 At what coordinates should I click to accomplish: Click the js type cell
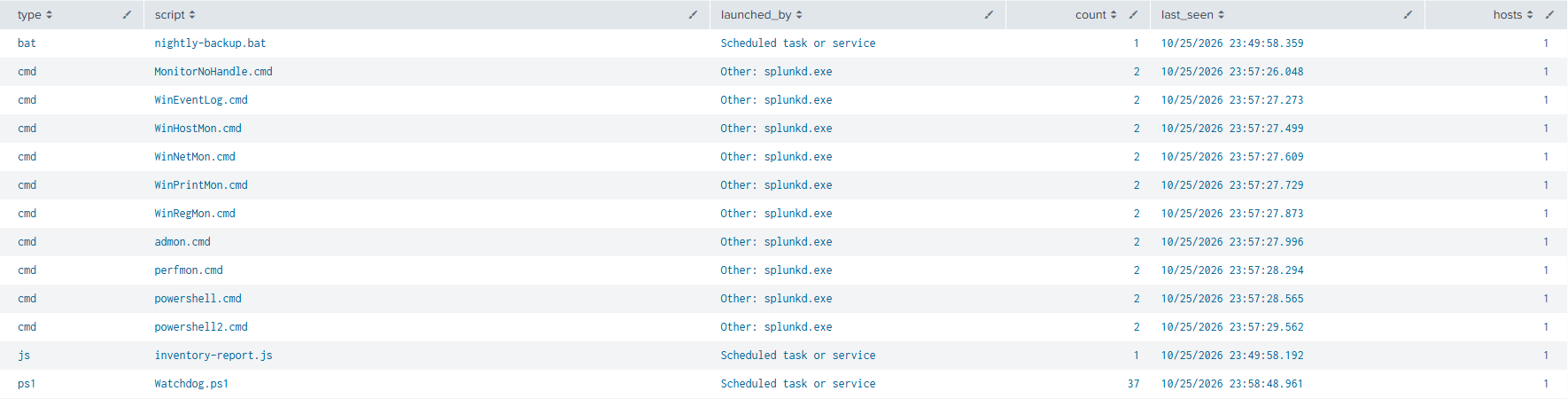[24, 356]
